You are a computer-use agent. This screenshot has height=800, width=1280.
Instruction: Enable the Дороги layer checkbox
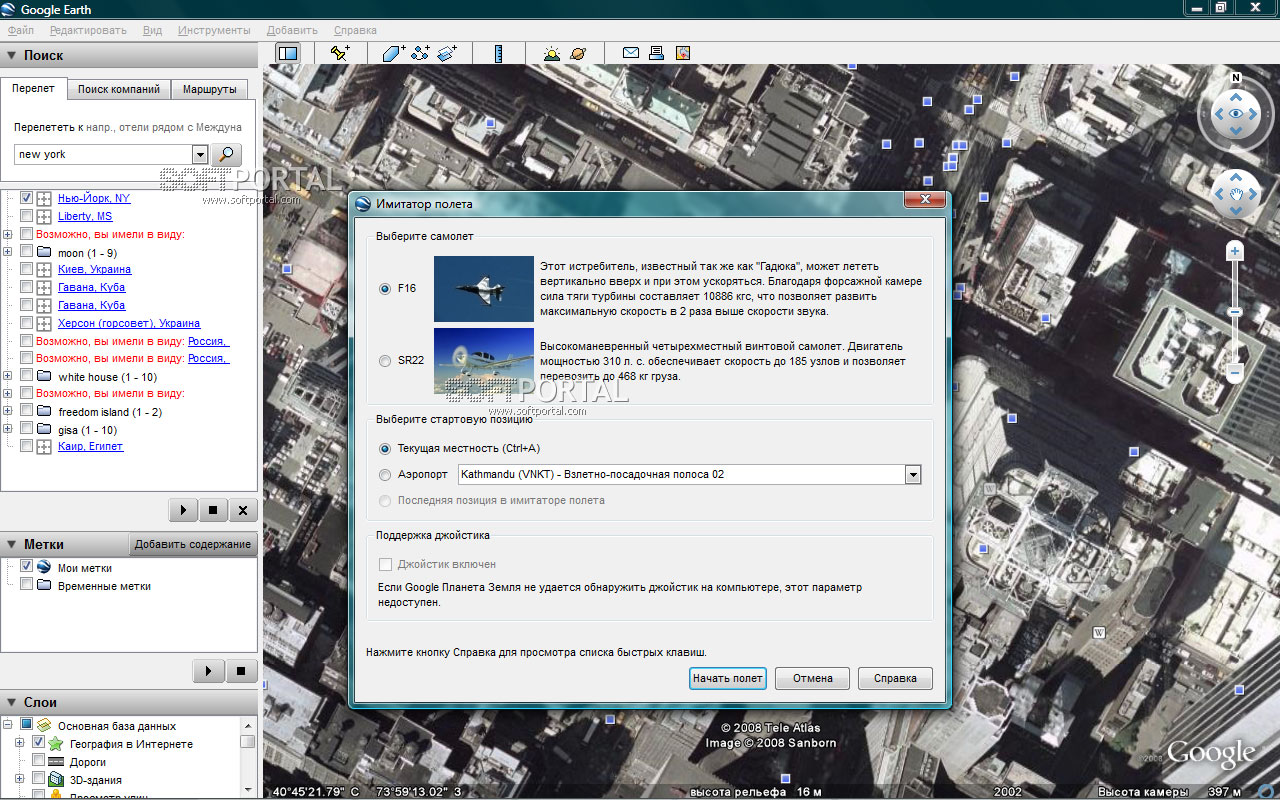click(x=39, y=761)
